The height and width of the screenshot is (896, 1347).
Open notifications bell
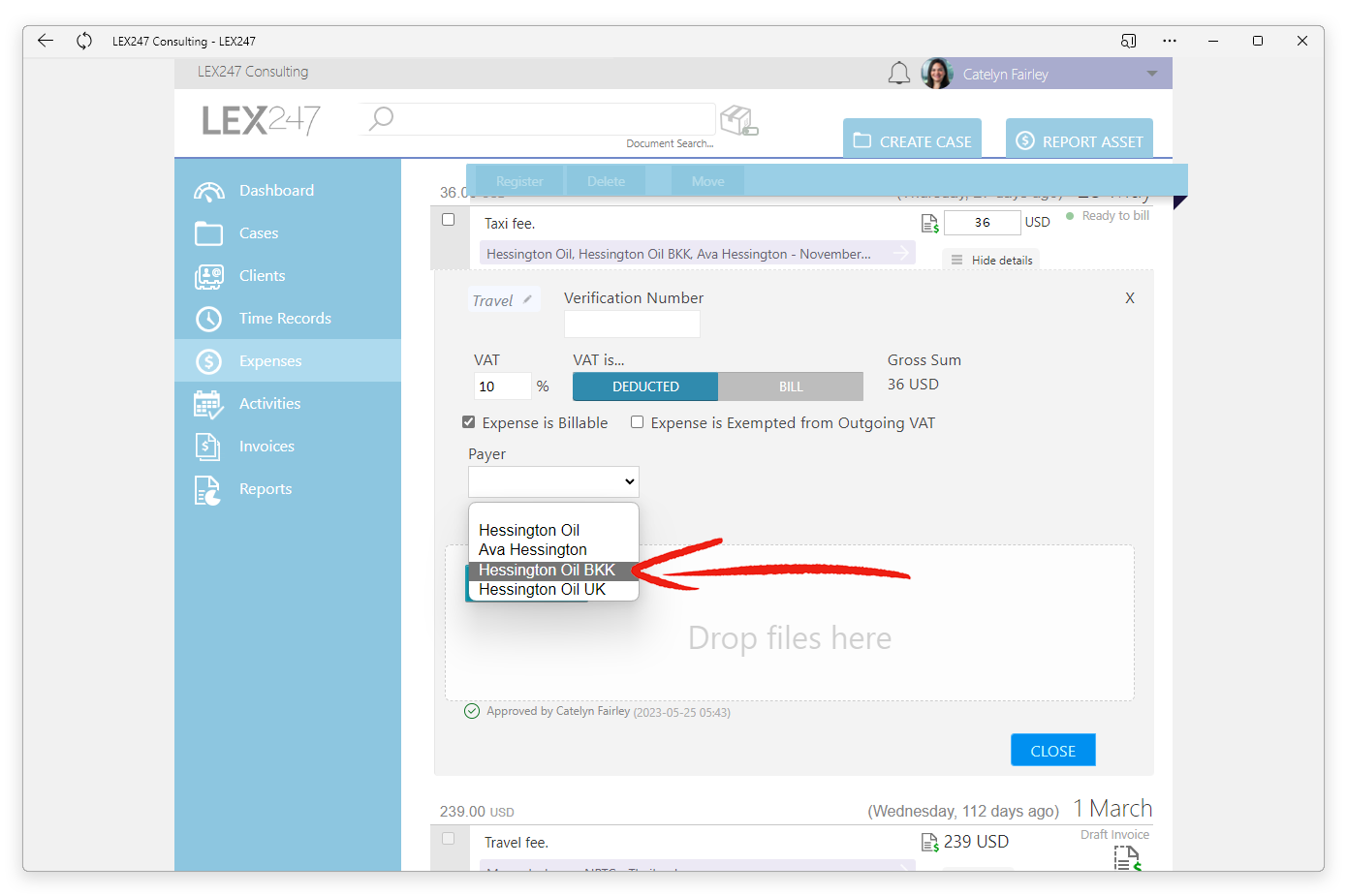click(x=899, y=74)
